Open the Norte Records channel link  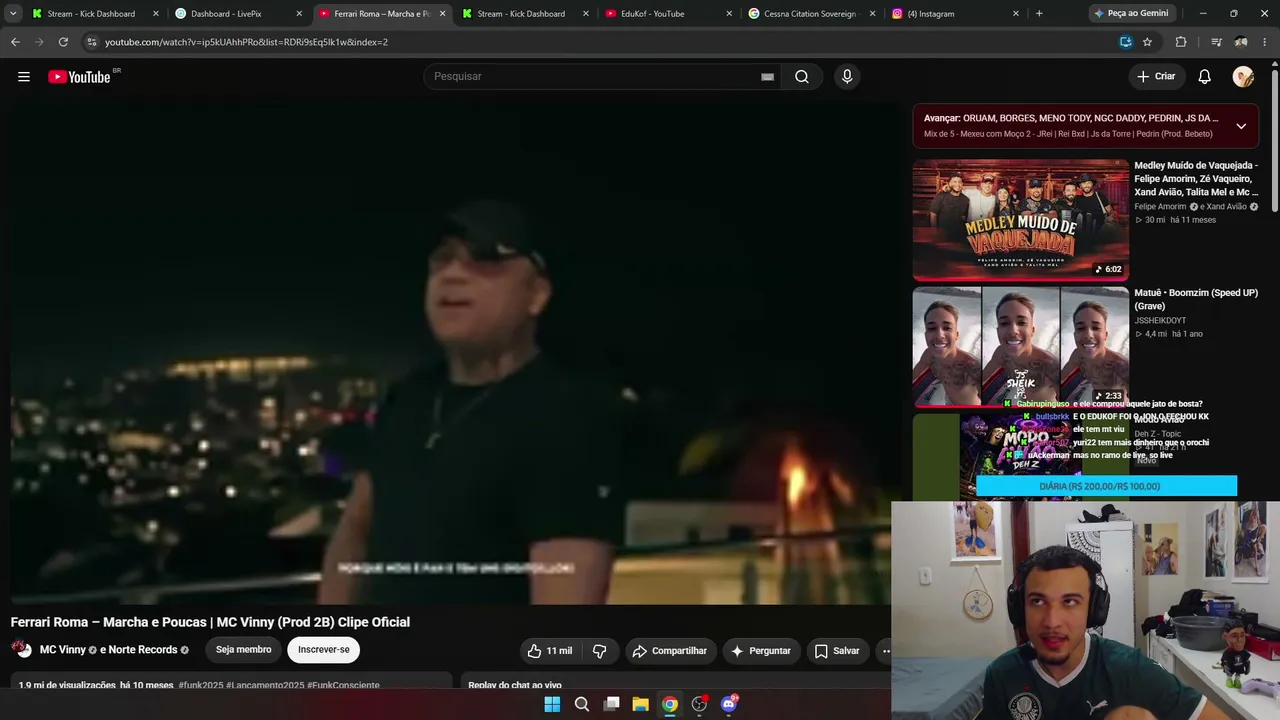(x=143, y=650)
